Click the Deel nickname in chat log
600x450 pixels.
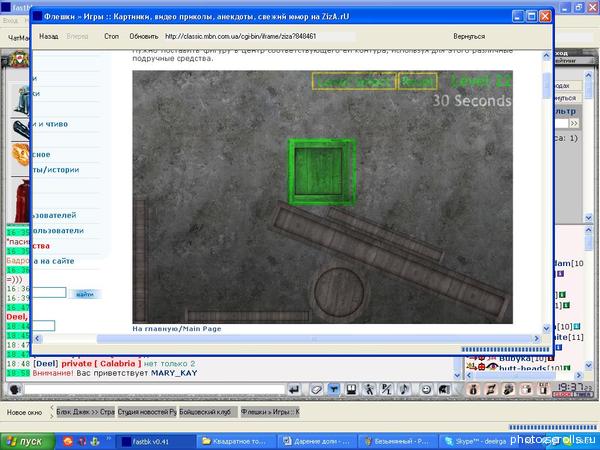[46, 364]
